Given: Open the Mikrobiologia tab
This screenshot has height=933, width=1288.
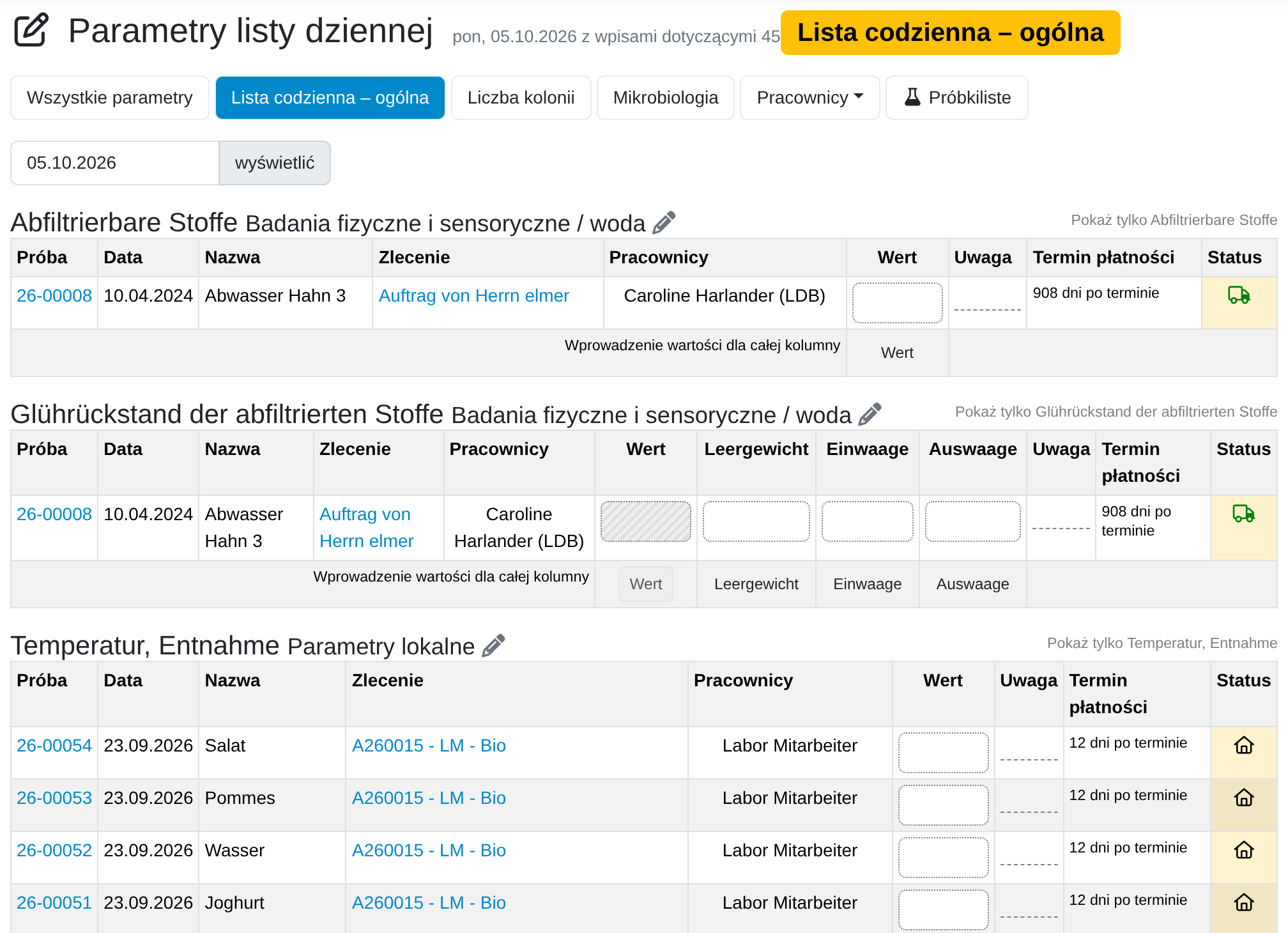Looking at the screenshot, I should point(665,98).
